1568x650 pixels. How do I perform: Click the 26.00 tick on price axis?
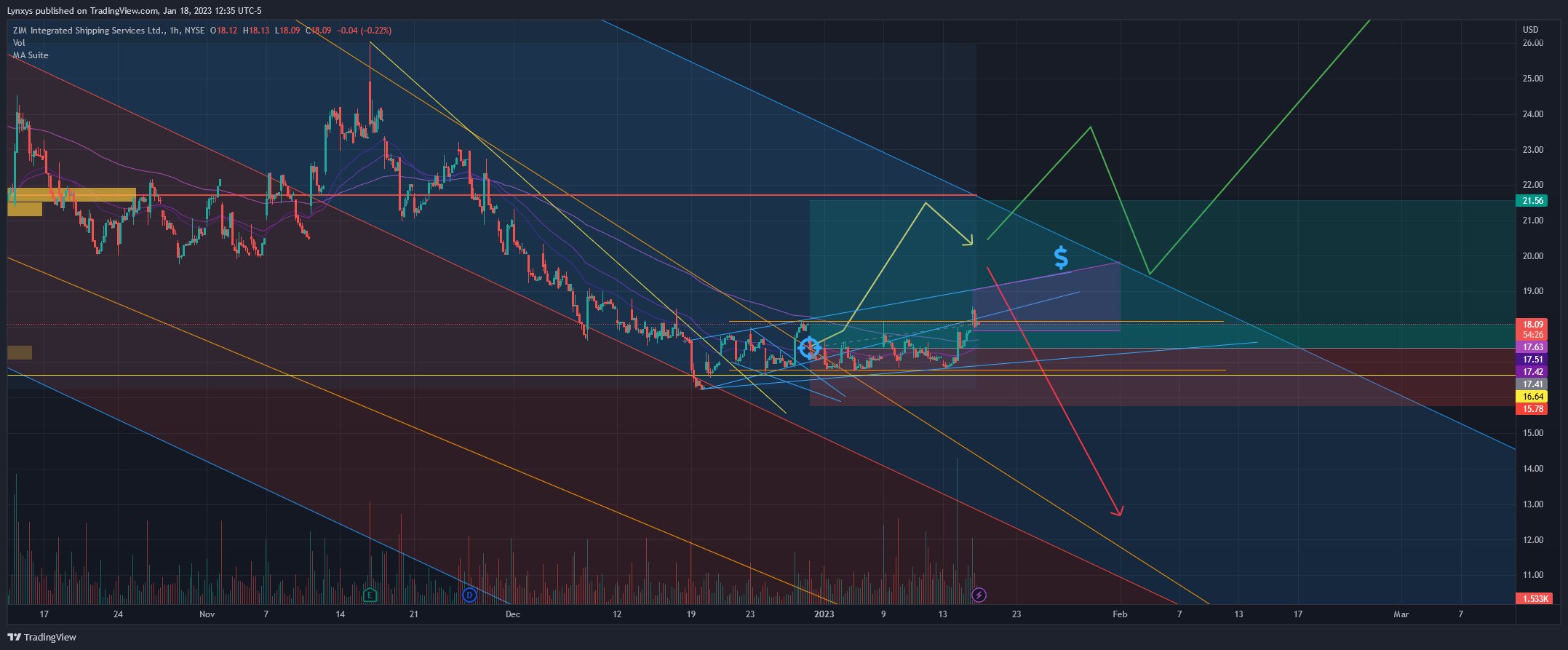pyautogui.click(x=1533, y=43)
